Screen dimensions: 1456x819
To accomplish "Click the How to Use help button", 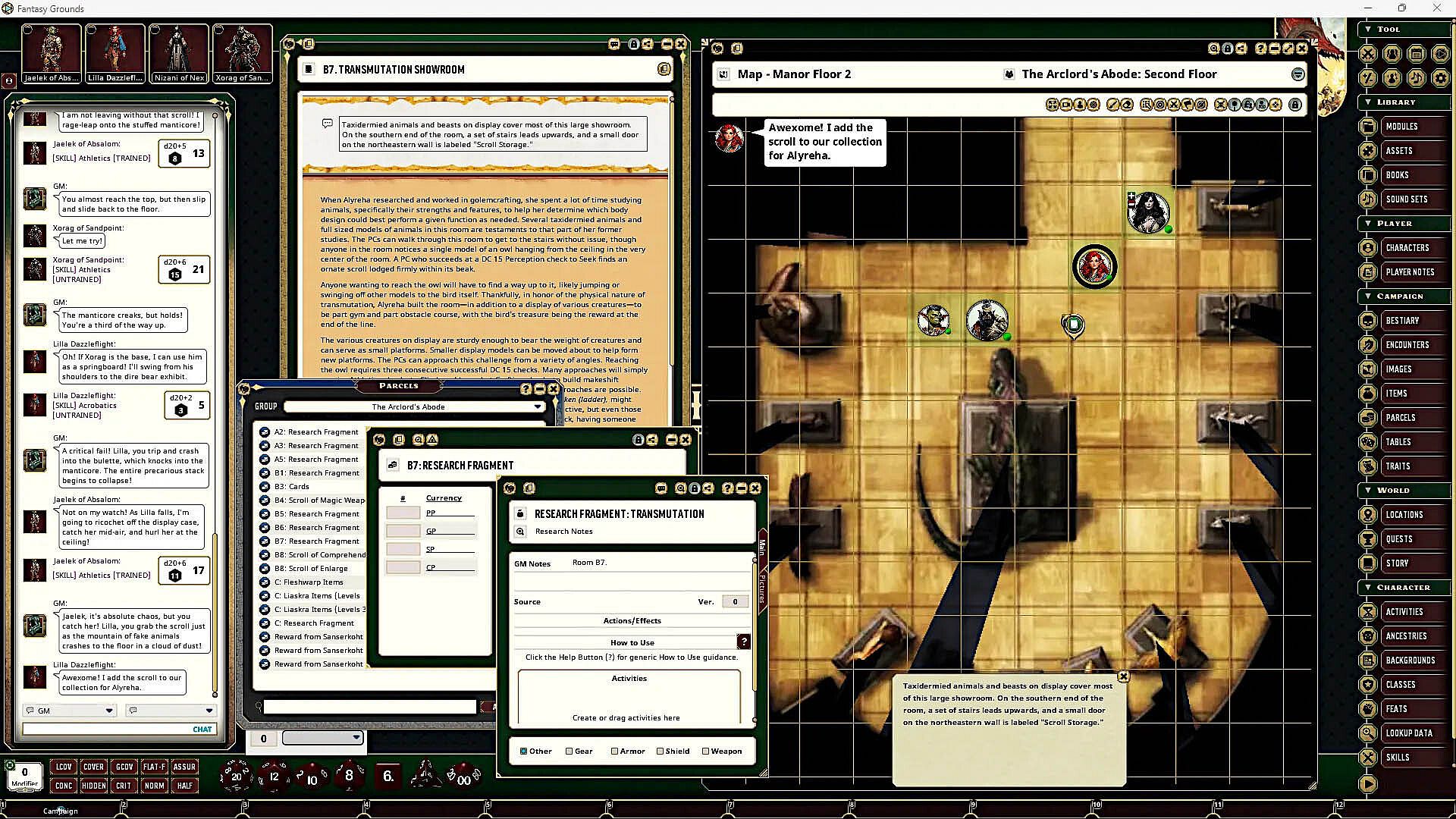I will 744,642.
